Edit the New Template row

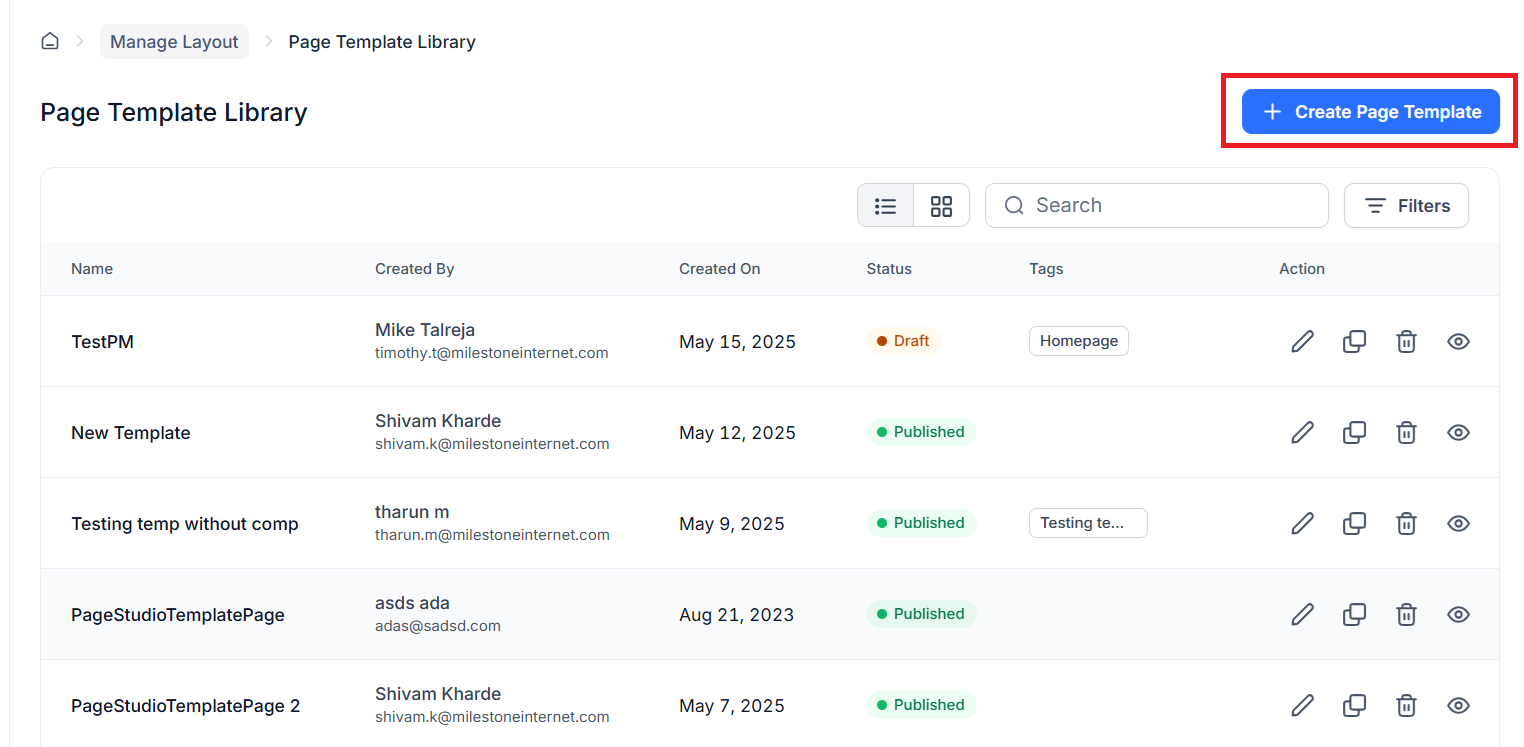pyautogui.click(x=1303, y=433)
